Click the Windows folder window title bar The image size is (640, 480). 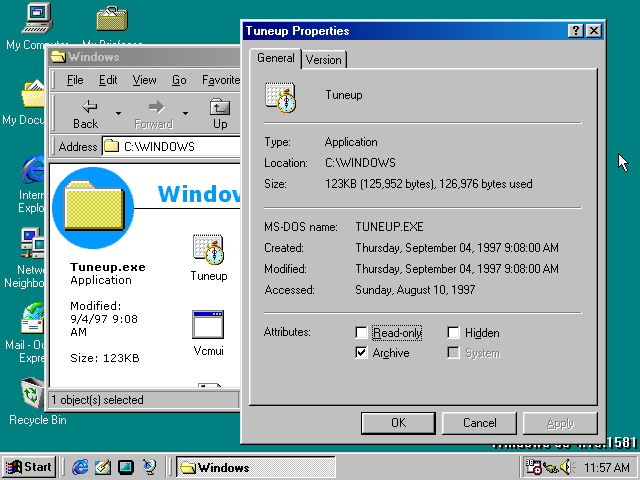[x=144, y=57]
